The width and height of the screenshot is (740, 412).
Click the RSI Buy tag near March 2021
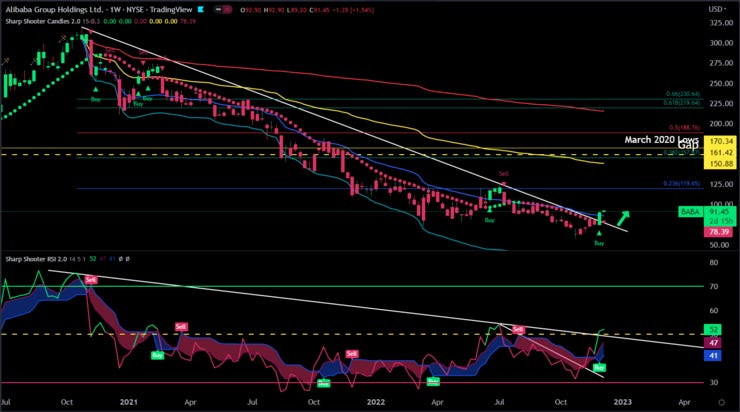coord(157,355)
